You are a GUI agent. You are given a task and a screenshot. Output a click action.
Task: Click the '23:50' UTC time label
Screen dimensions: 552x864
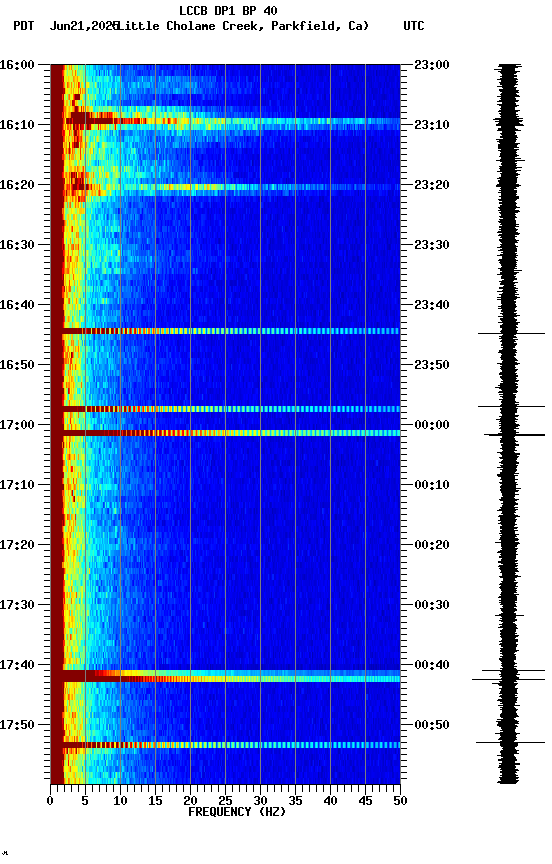point(432,365)
